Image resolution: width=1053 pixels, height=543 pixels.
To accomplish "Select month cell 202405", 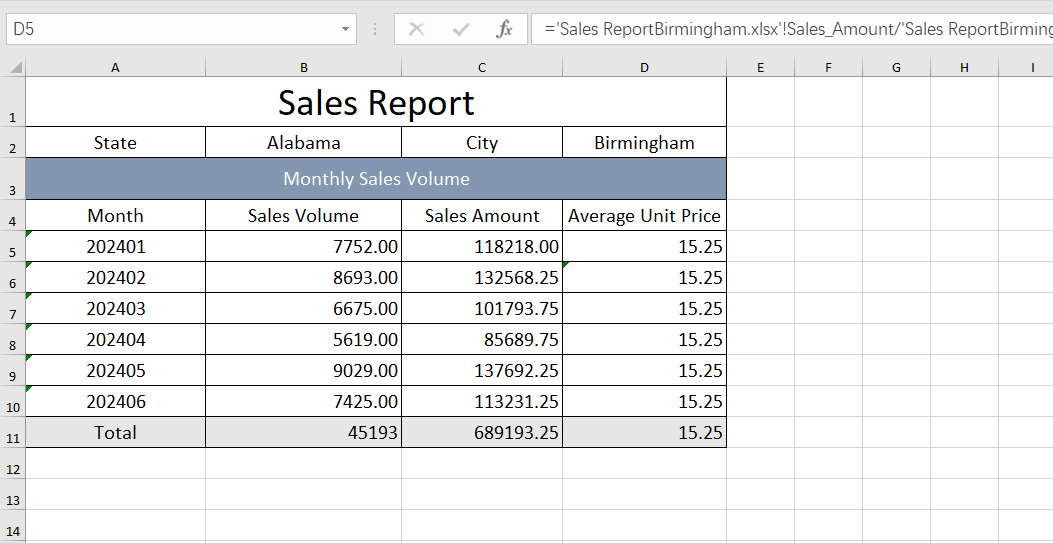I will pyautogui.click(x=116, y=370).
